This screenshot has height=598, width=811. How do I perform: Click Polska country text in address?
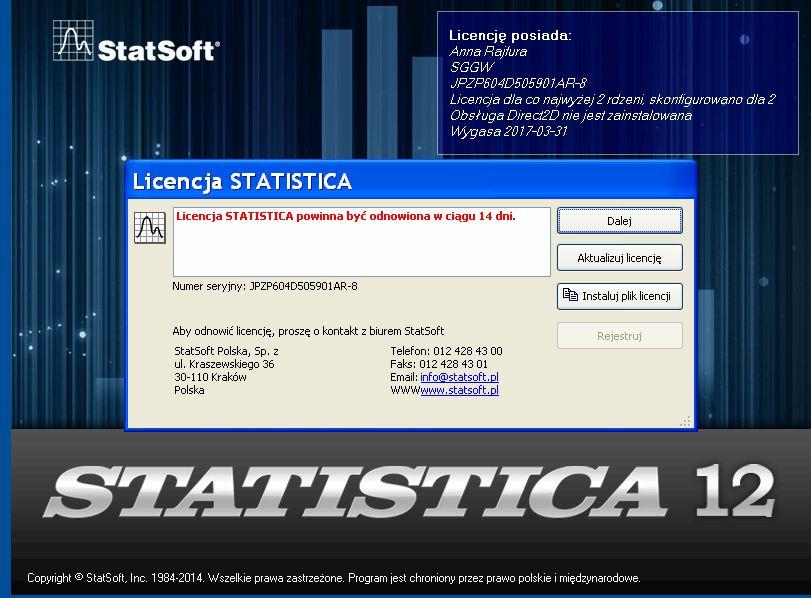[189, 390]
